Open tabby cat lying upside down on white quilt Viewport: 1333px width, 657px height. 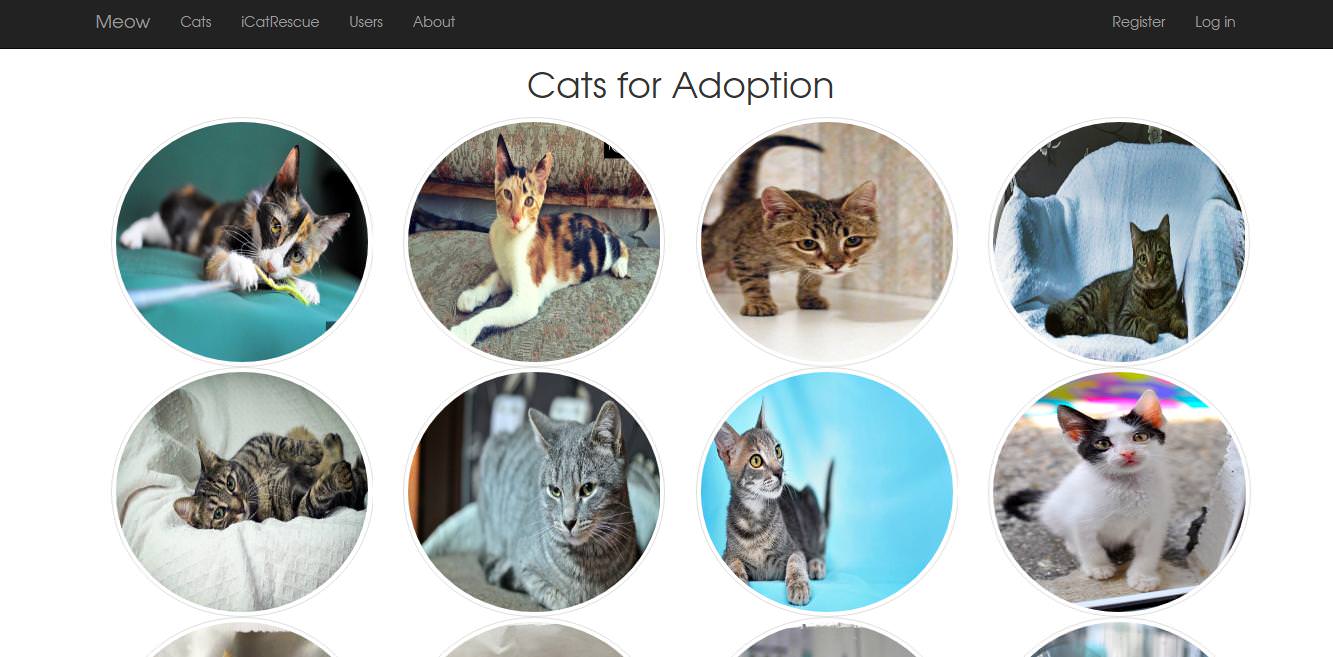(242, 492)
